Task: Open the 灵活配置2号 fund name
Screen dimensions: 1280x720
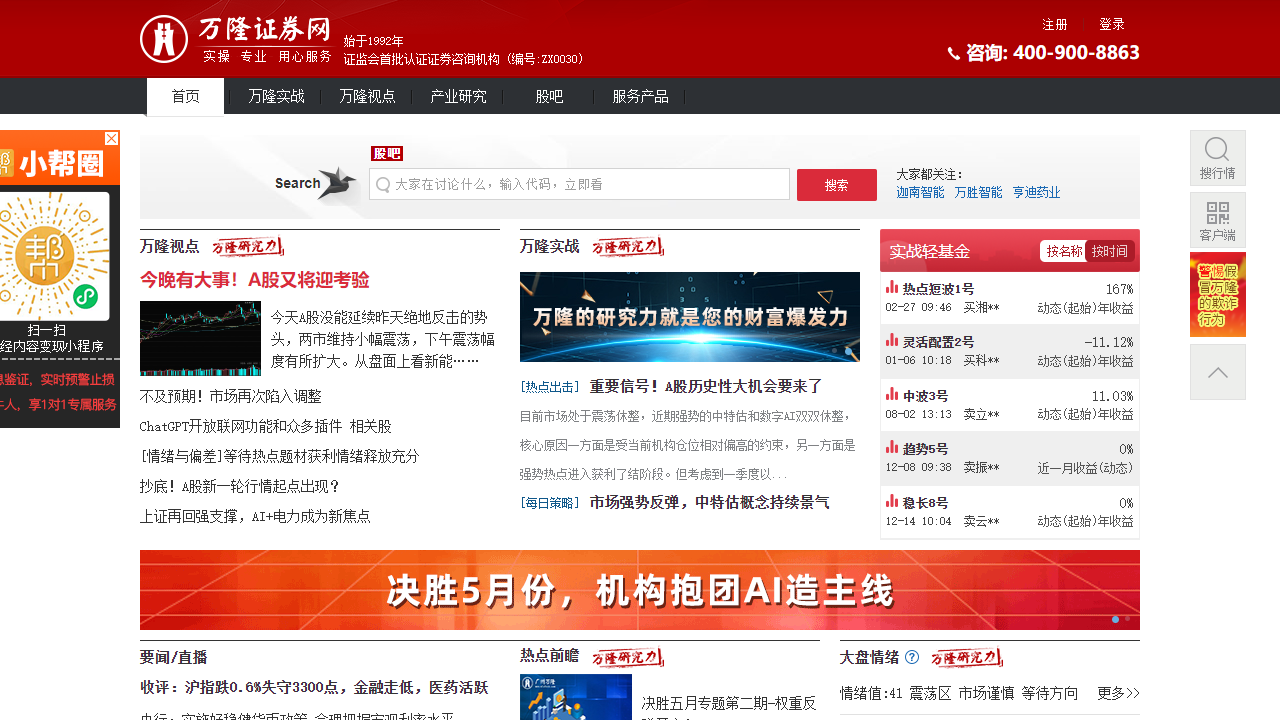Action: 938,342
